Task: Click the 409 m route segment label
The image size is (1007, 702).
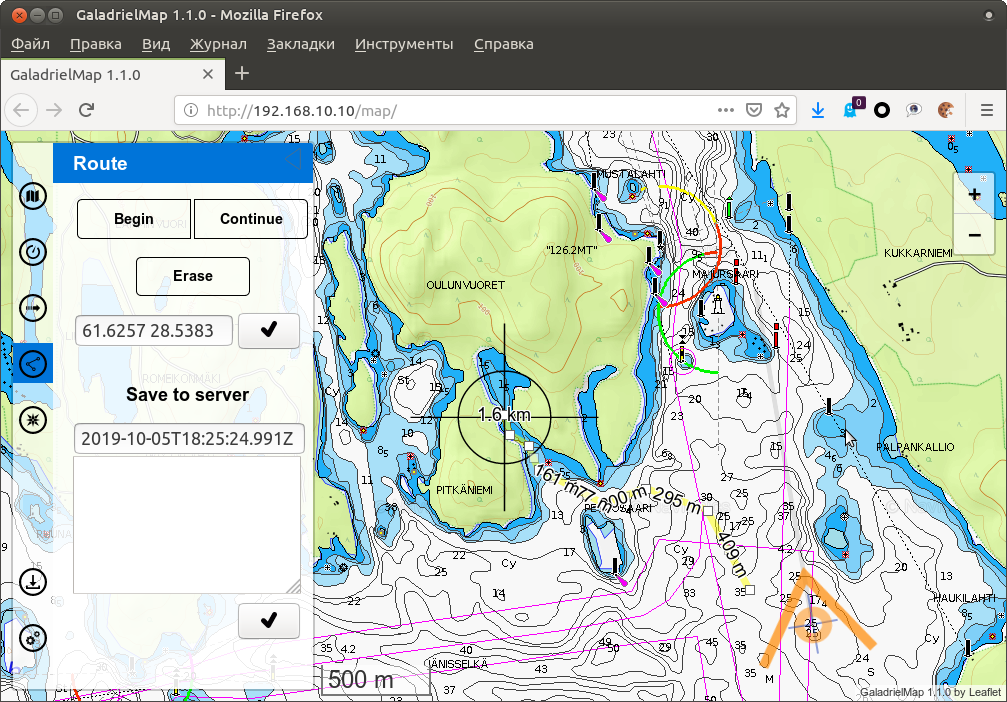Action: click(x=732, y=554)
